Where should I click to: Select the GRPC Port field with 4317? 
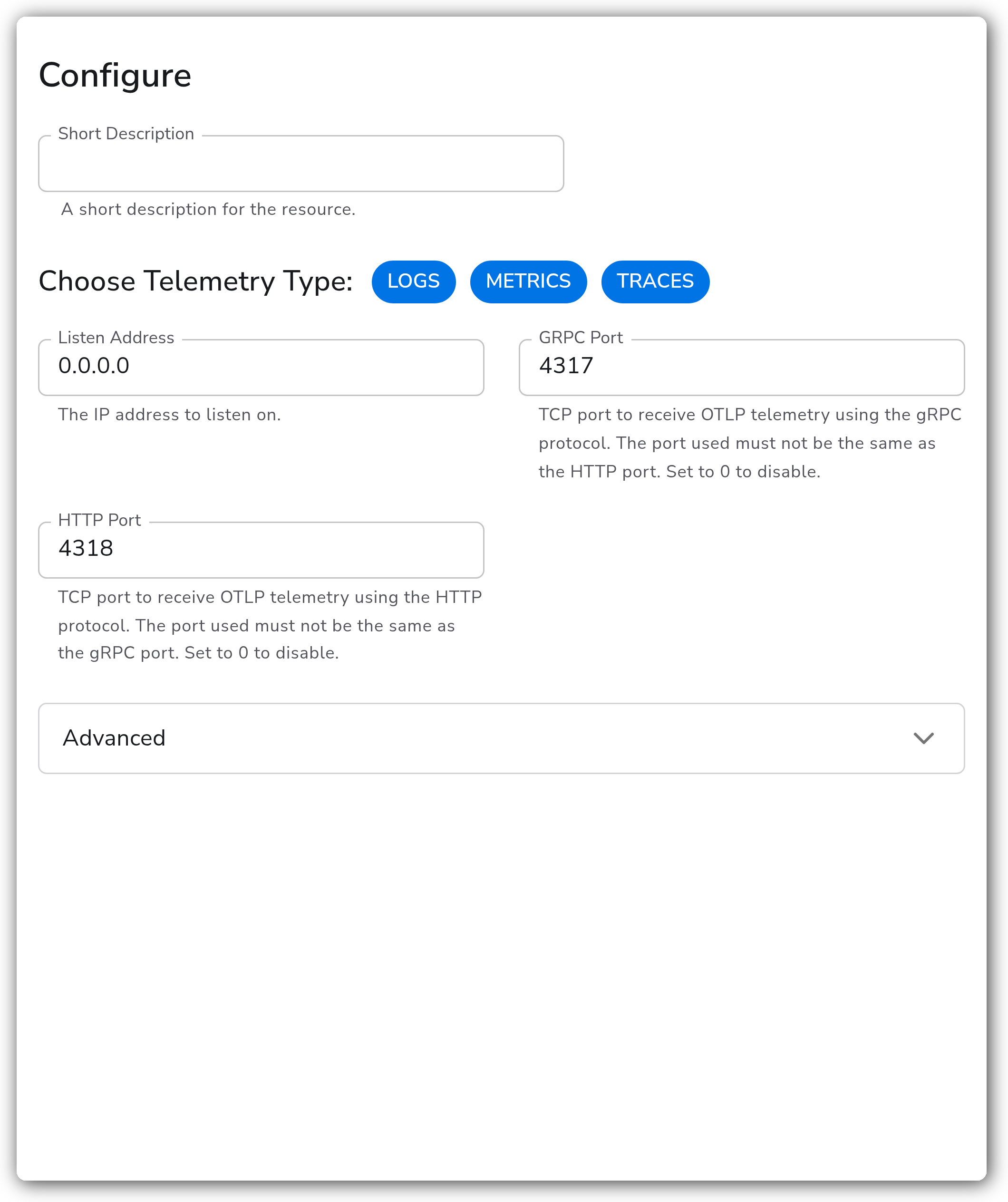click(x=741, y=368)
